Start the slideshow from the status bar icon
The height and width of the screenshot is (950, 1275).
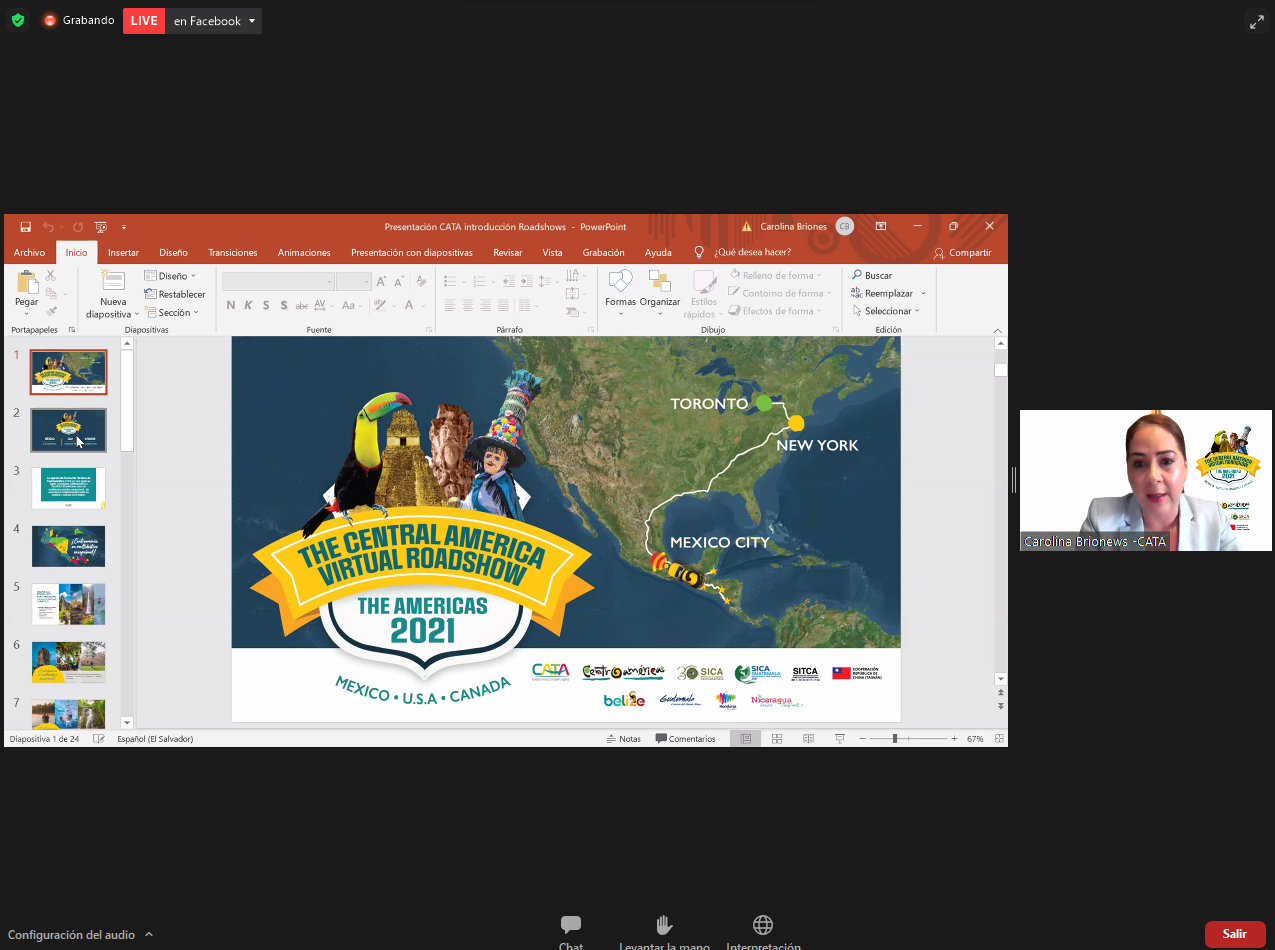(840, 739)
